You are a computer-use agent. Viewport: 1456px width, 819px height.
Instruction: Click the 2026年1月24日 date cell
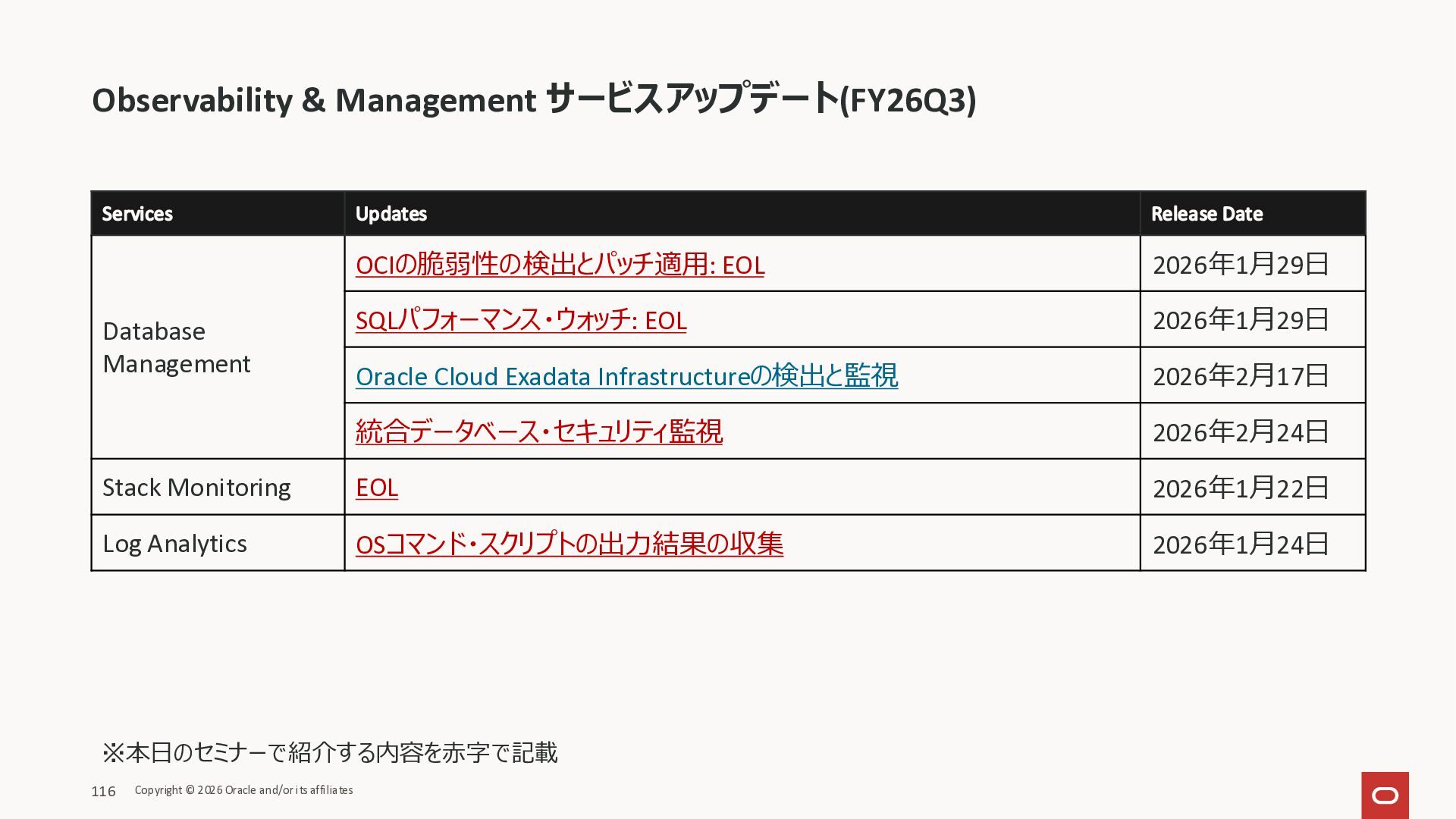[x=1241, y=544]
